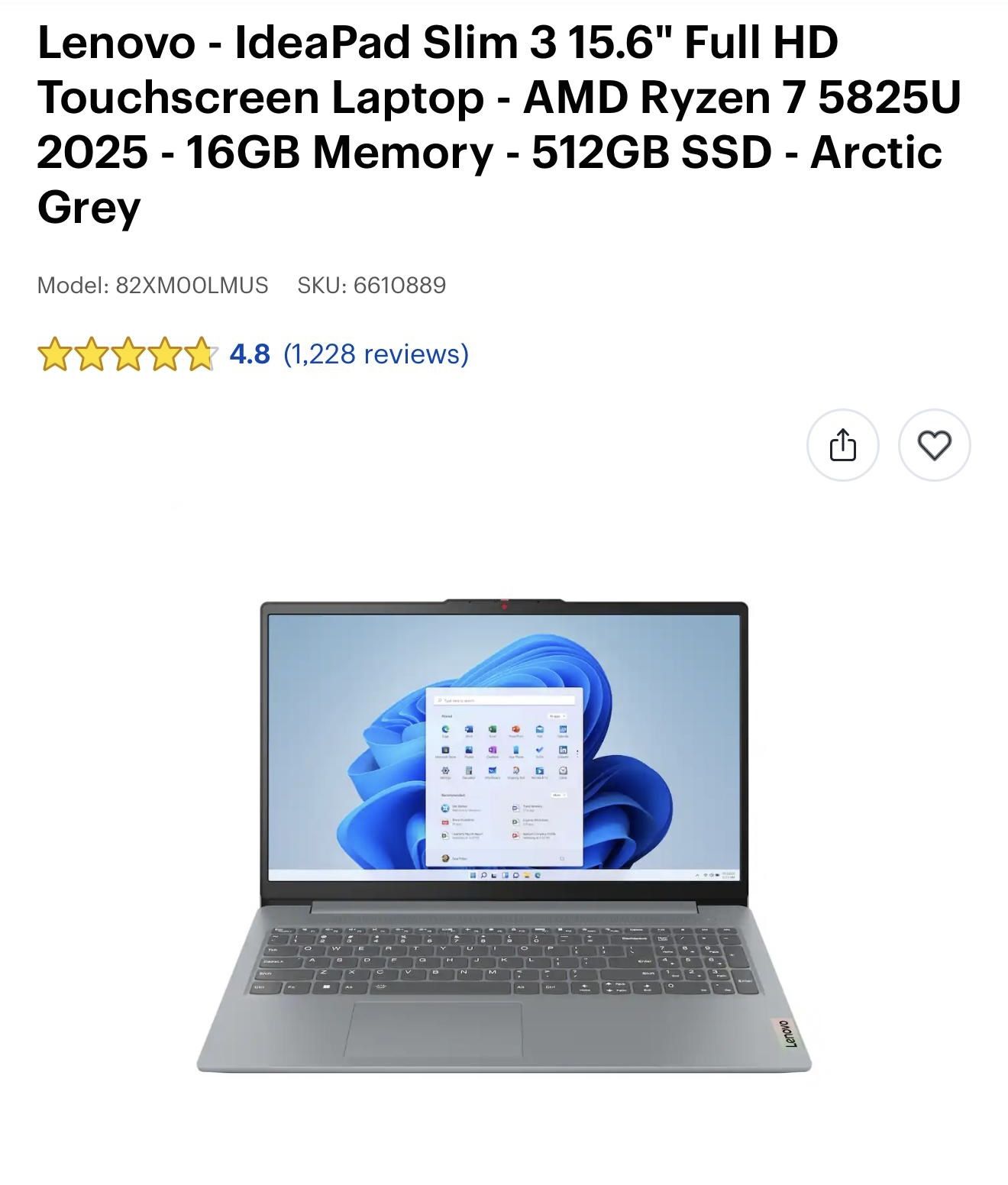Click the webcam above the laptop display
Image resolution: width=1008 pixels, height=1185 pixels.
(x=504, y=606)
